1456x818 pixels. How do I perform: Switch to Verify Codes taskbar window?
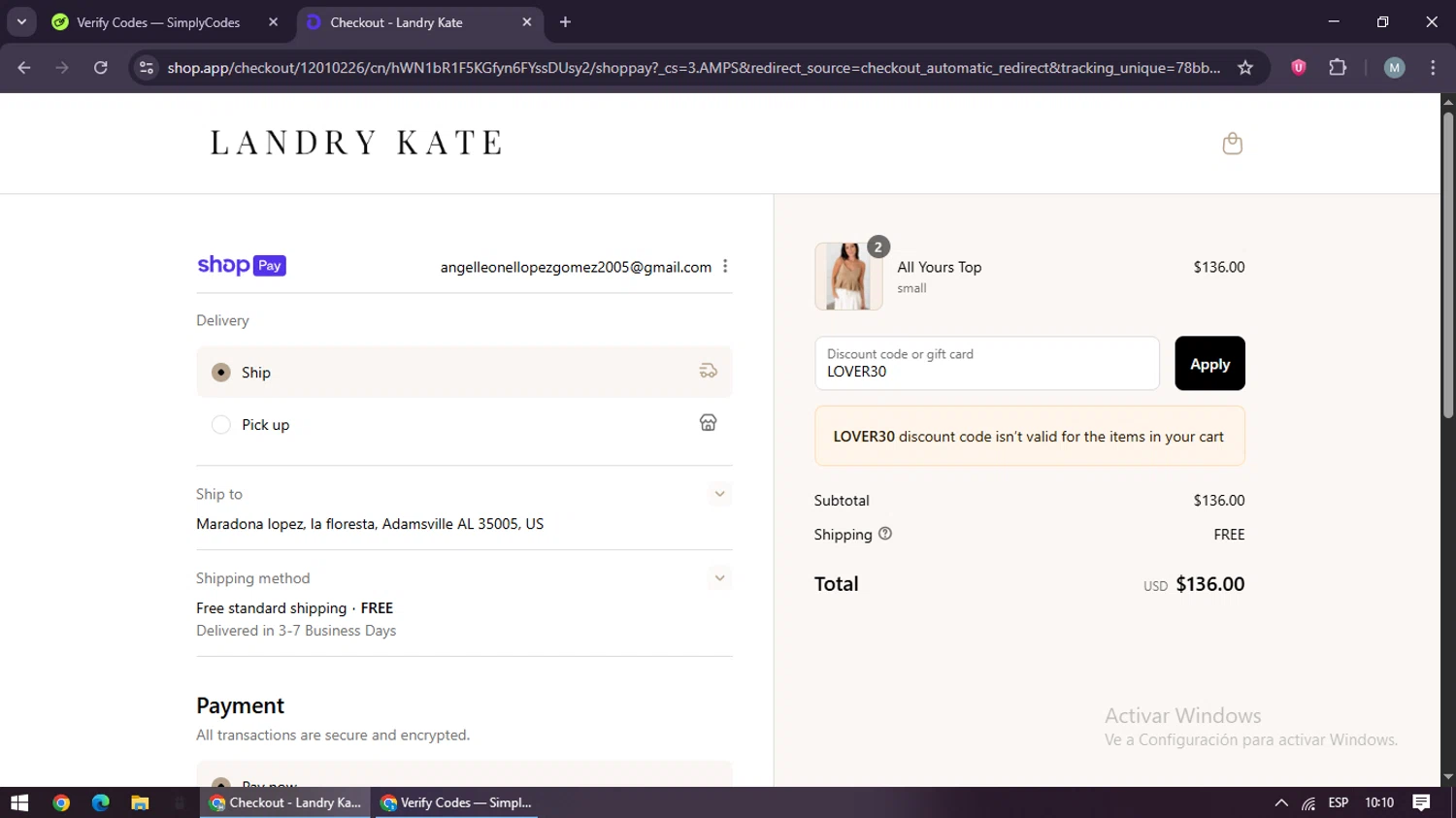click(456, 802)
